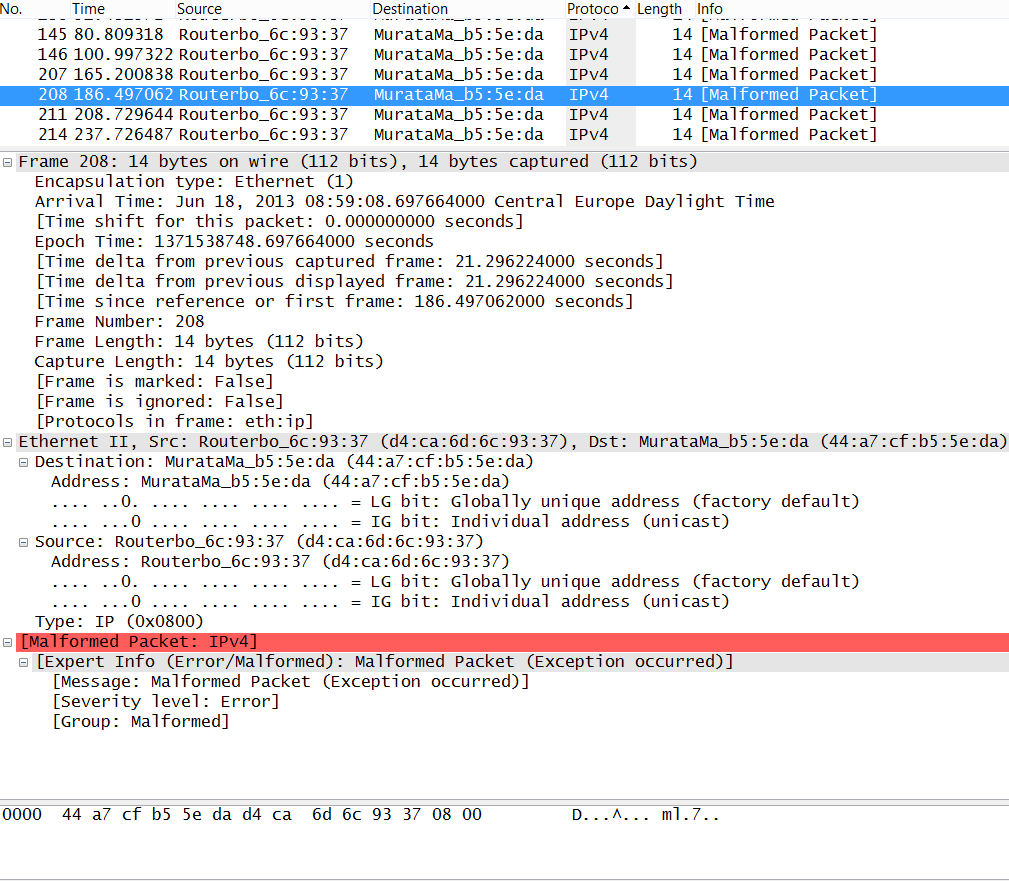Click hex bytes 08 00 in bytes pane
The width and height of the screenshot is (1009, 881).
tap(457, 815)
